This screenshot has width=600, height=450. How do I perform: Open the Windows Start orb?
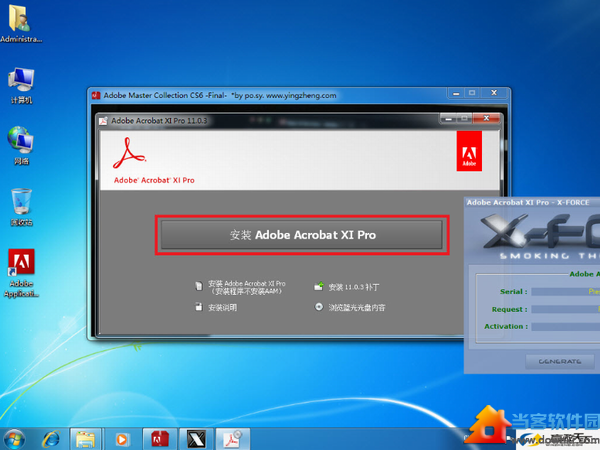point(15,439)
